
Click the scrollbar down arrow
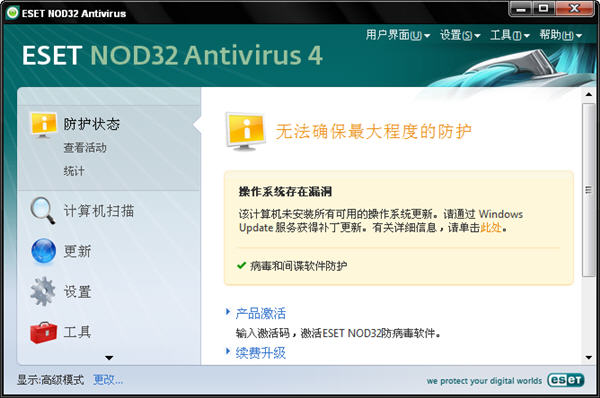coord(589,358)
